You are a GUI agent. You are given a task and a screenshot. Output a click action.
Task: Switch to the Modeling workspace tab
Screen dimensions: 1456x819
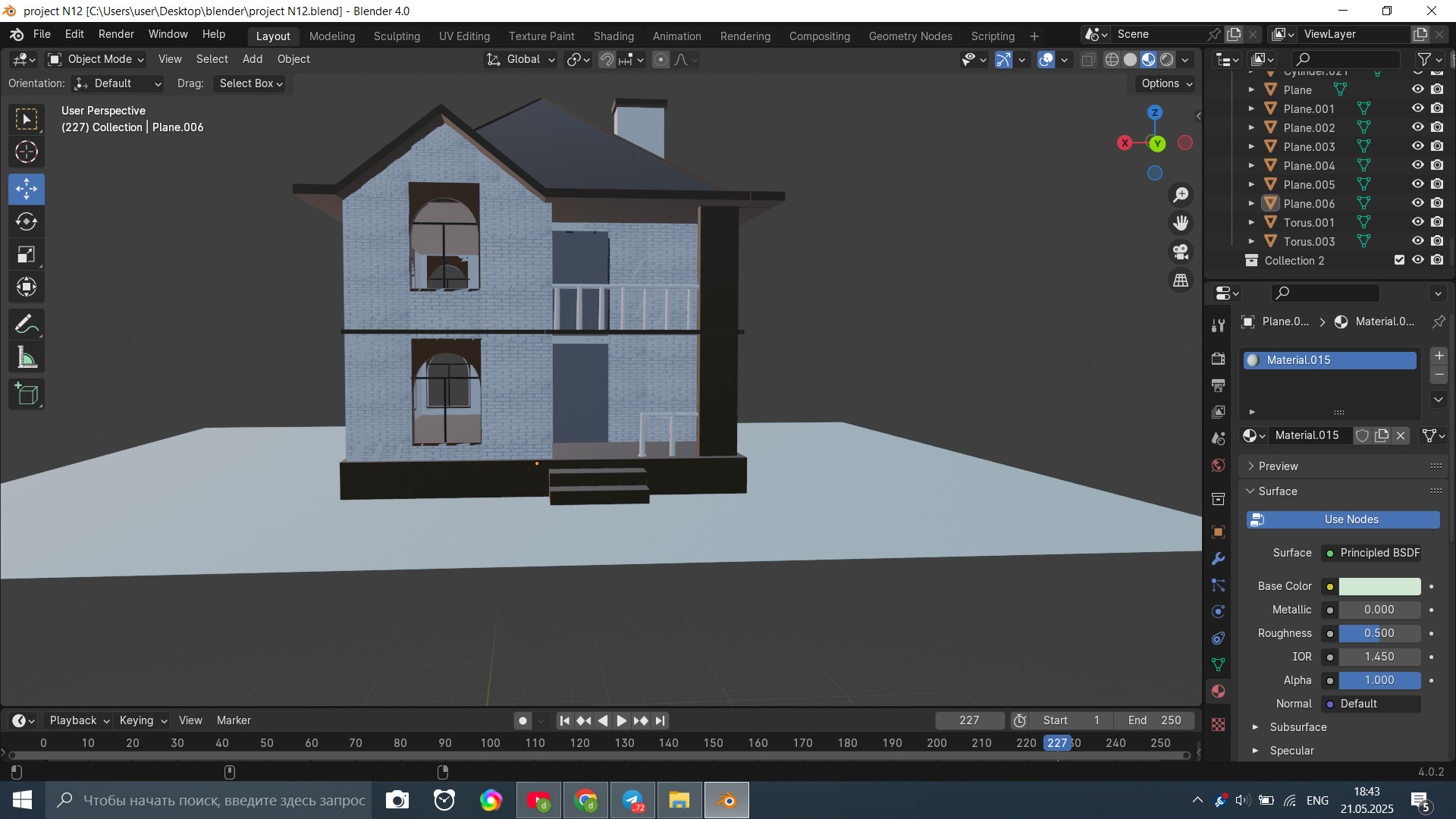tap(331, 36)
